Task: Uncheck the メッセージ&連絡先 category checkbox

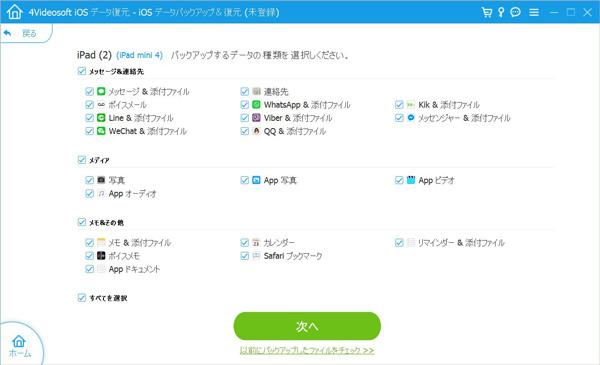Action: tap(82, 71)
